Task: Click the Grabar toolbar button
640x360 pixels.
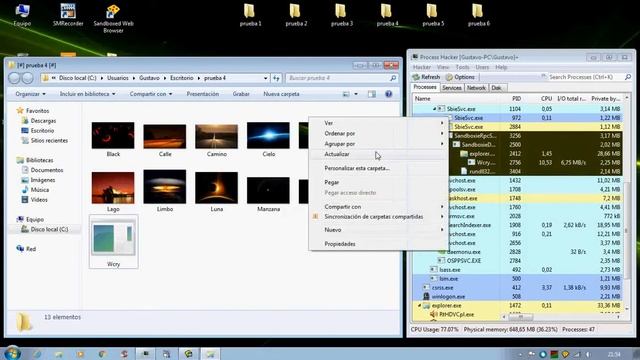Action: pos(241,94)
